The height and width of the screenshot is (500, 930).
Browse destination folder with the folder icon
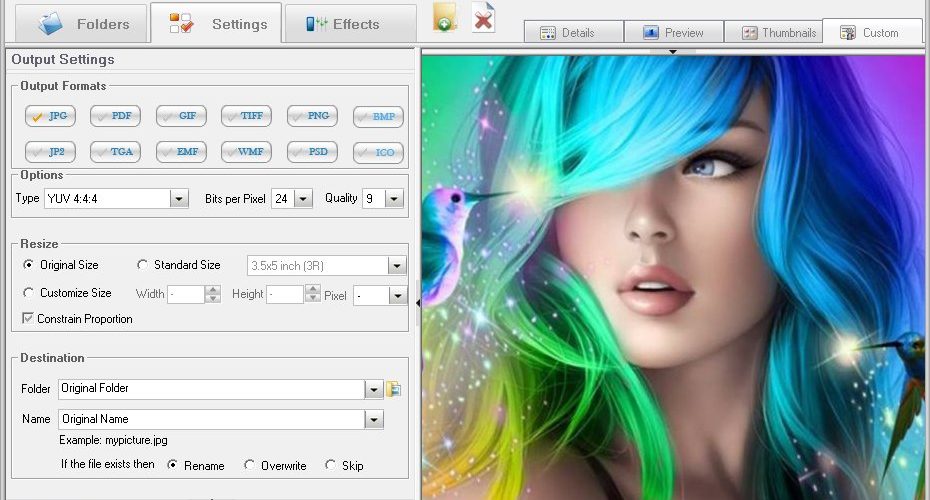[x=394, y=389]
